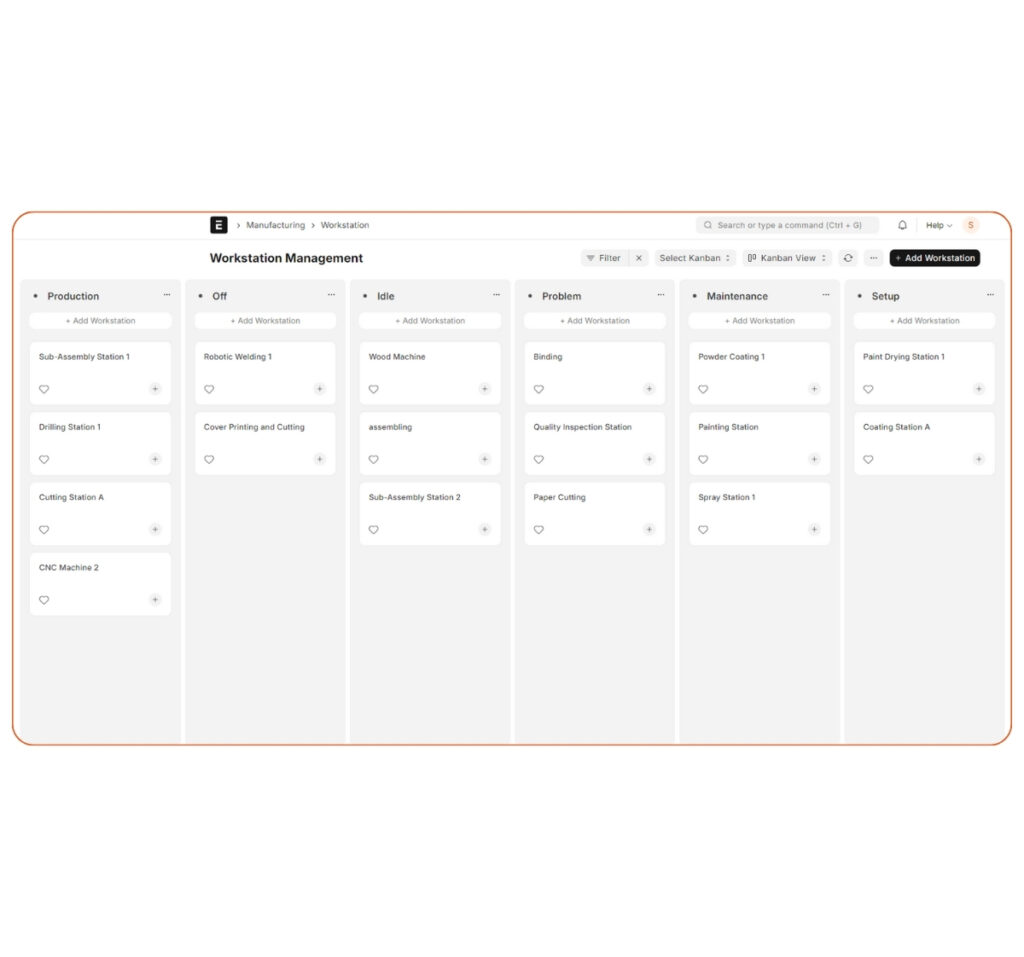Click the plus icon on Paint Drying Station 1 card
The image size is (1024, 957).
pos(979,389)
